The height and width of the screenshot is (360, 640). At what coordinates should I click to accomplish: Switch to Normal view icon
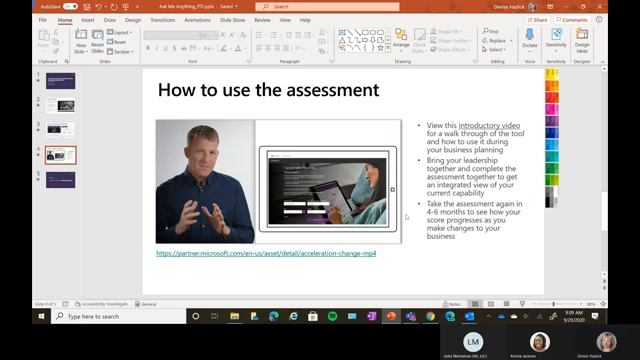point(475,304)
